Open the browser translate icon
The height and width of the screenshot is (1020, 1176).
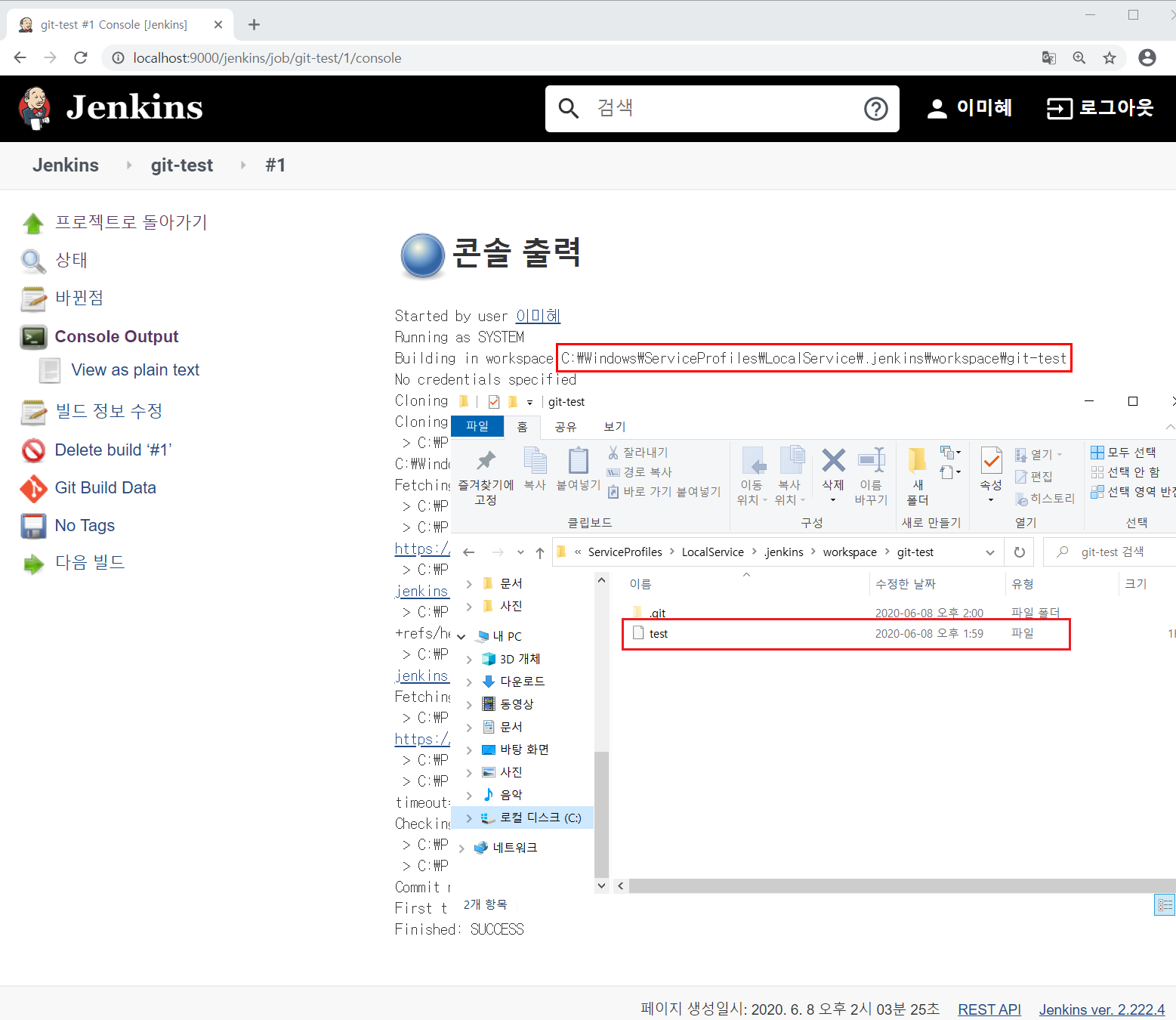[1049, 58]
